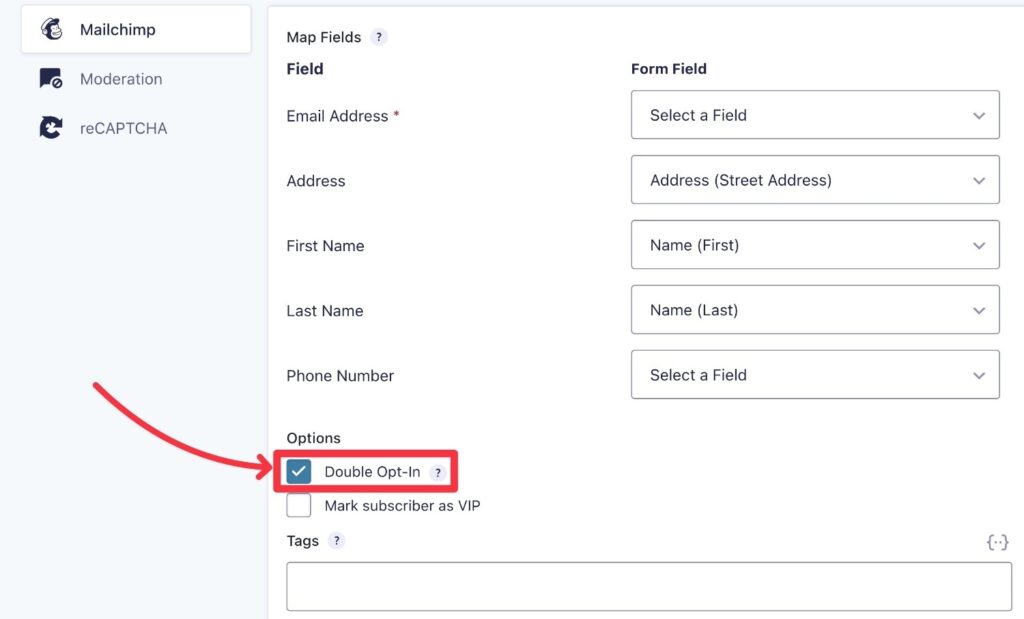Image resolution: width=1024 pixels, height=619 pixels.
Task: Enable Mark subscriber as VIP
Action: [x=298, y=505]
